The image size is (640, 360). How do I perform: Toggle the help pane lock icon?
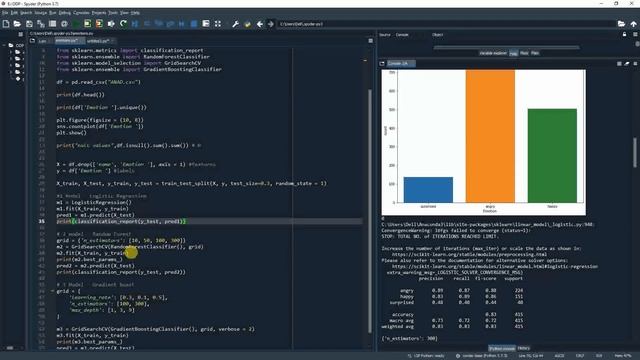pyautogui.click(x=624, y=35)
